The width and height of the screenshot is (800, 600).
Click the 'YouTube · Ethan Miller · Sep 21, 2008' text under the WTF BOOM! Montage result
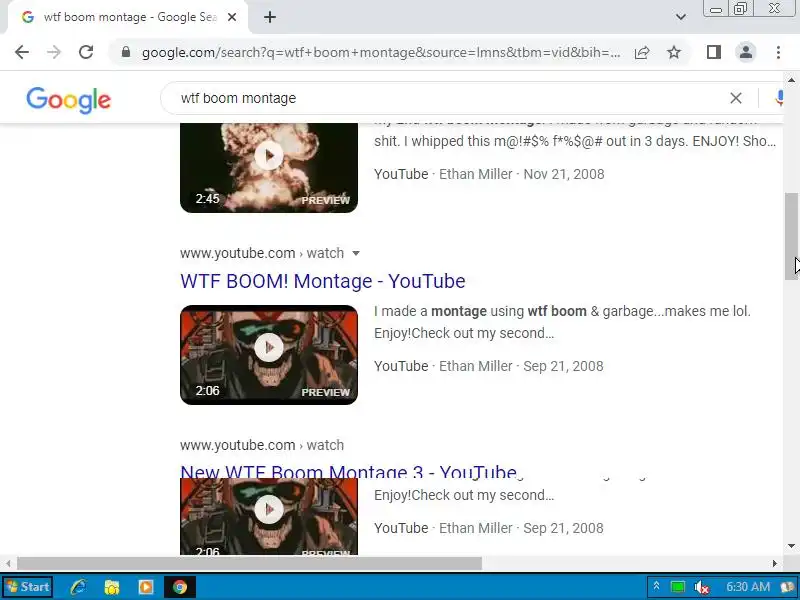[x=489, y=366]
